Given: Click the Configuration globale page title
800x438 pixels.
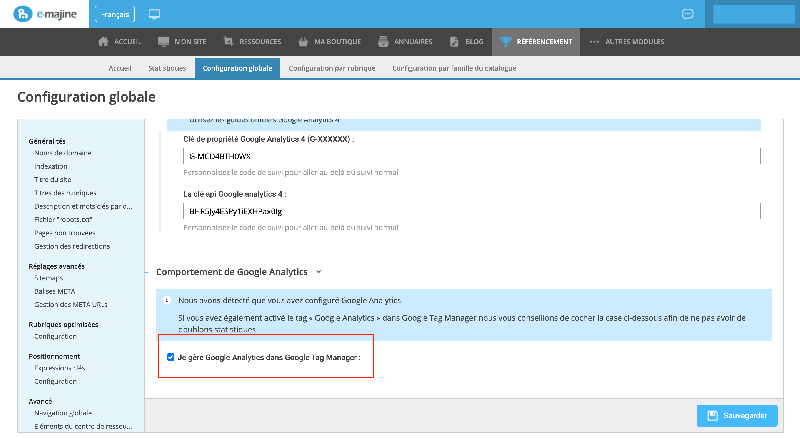Looking at the screenshot, I should pos(86,97).
